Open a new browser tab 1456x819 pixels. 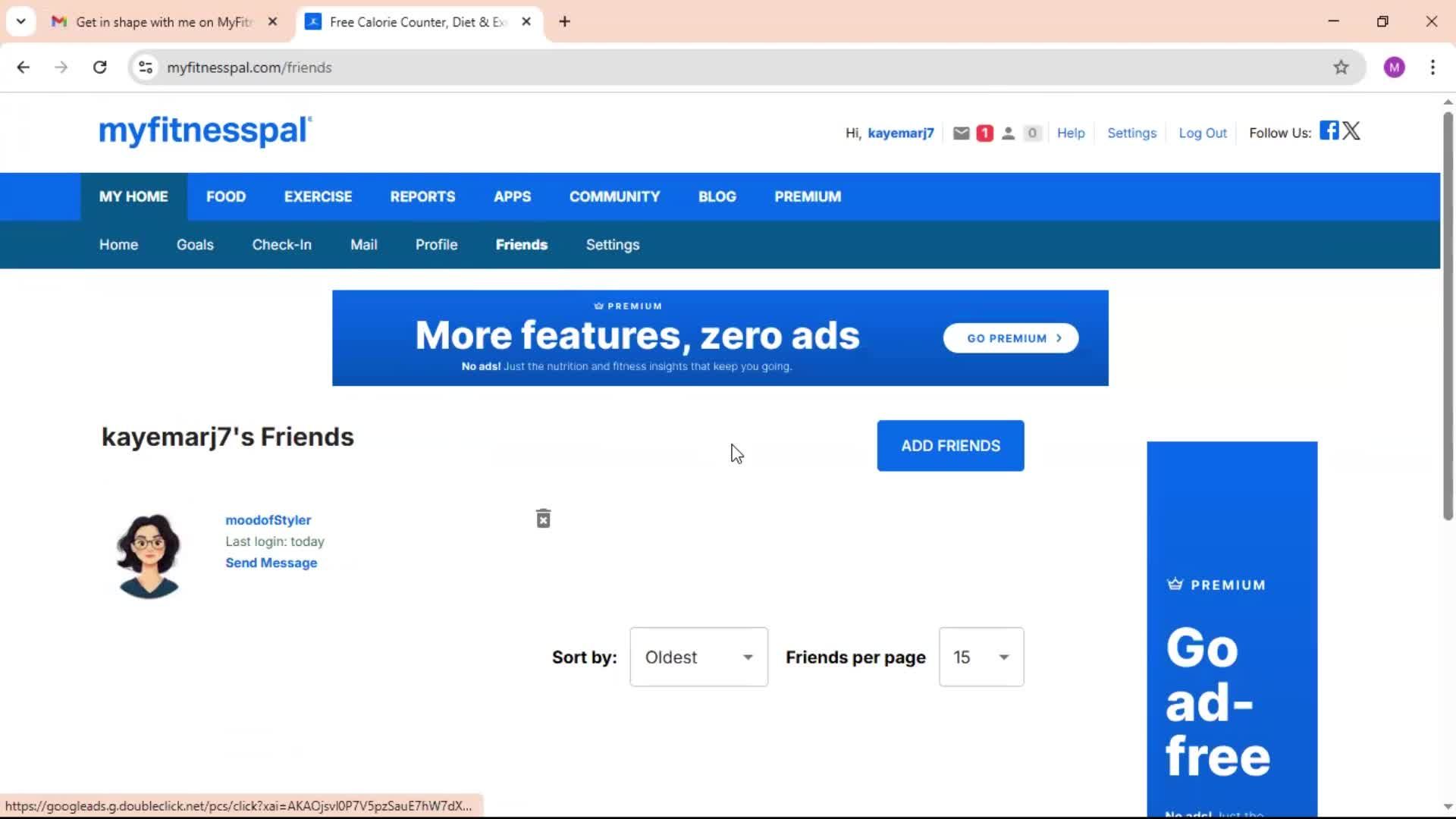(x=564, y=22)
